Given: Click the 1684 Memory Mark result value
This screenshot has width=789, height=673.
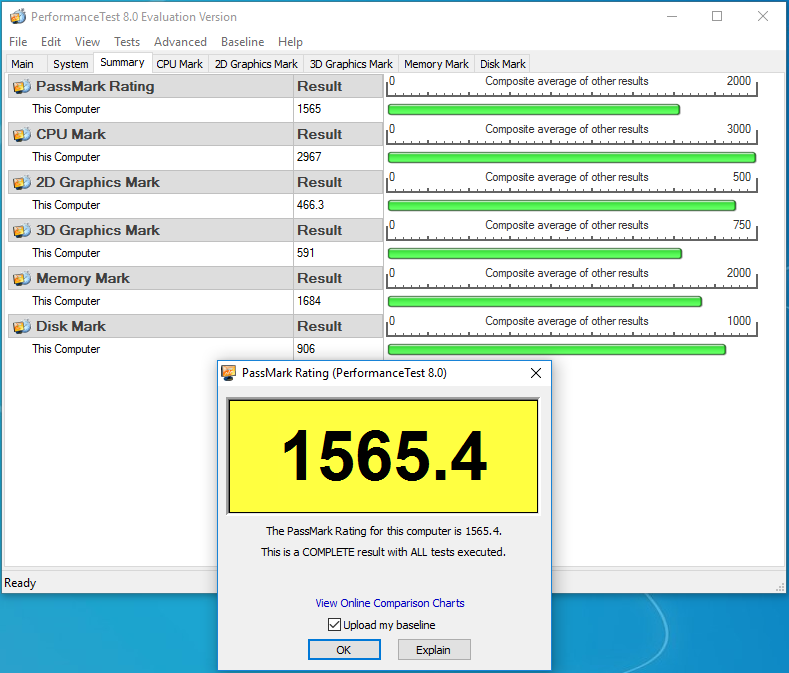Looking at the screenshot, I should tap(309, 301).
